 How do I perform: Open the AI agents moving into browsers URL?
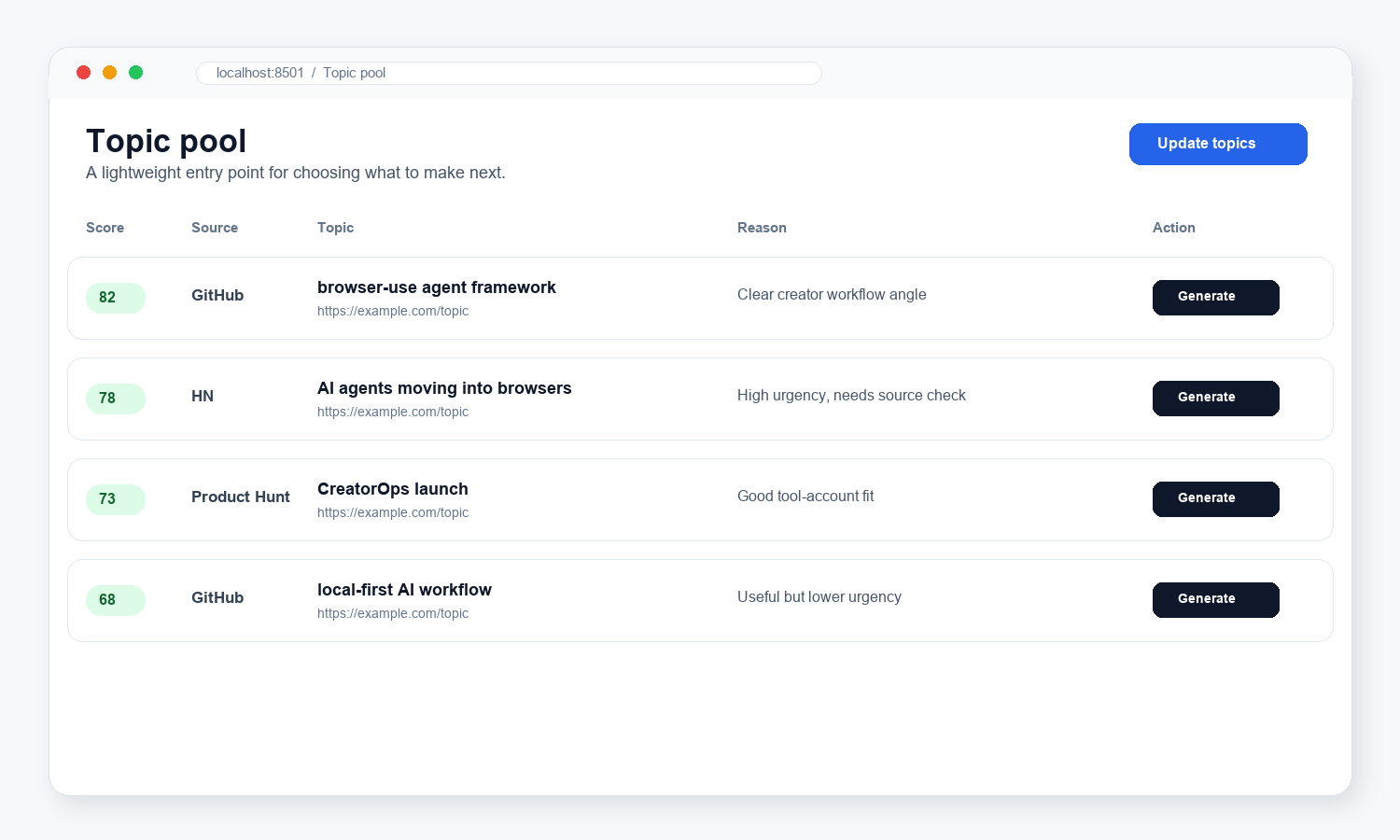[393, 412]
